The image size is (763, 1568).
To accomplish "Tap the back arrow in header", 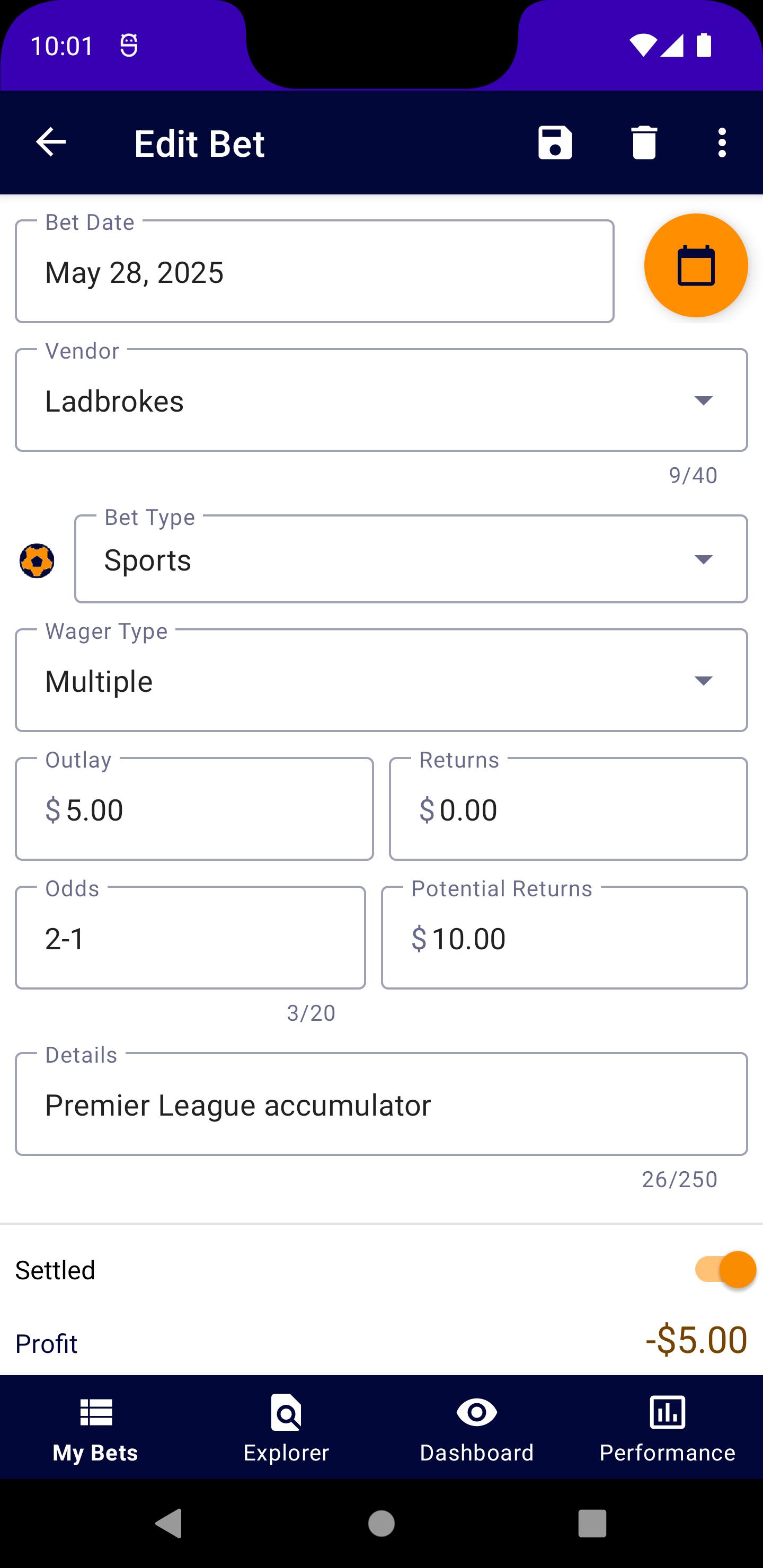I will click(x=51, y=142).
